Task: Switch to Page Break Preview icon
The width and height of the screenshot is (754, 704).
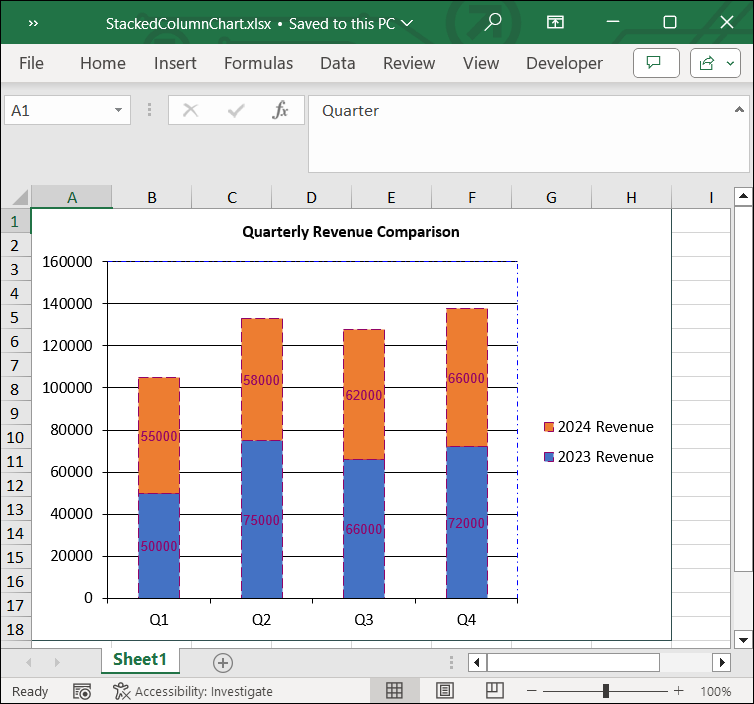Action: [494, 691]
